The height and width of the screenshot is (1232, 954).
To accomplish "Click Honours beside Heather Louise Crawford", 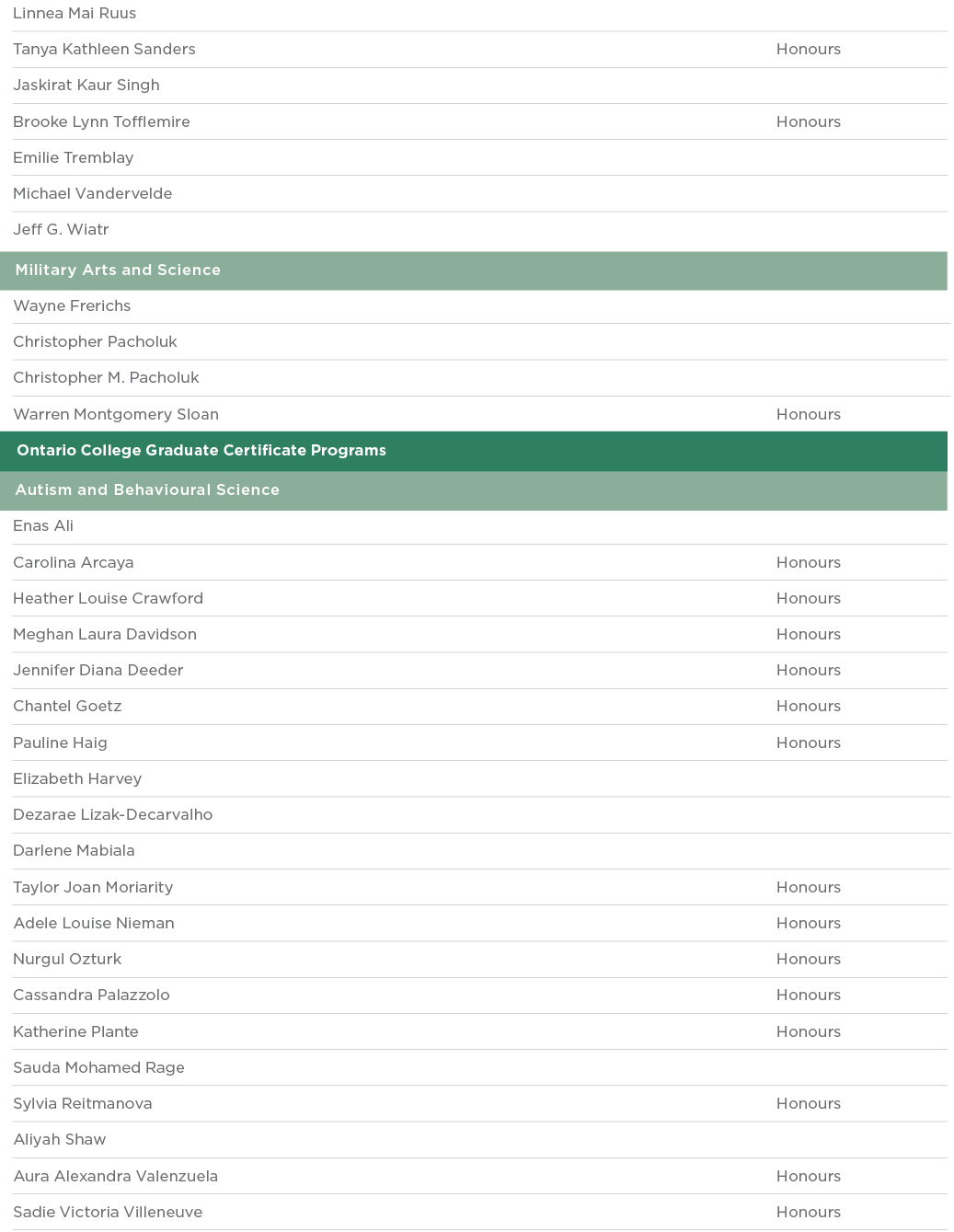I will tap(808, 599).
